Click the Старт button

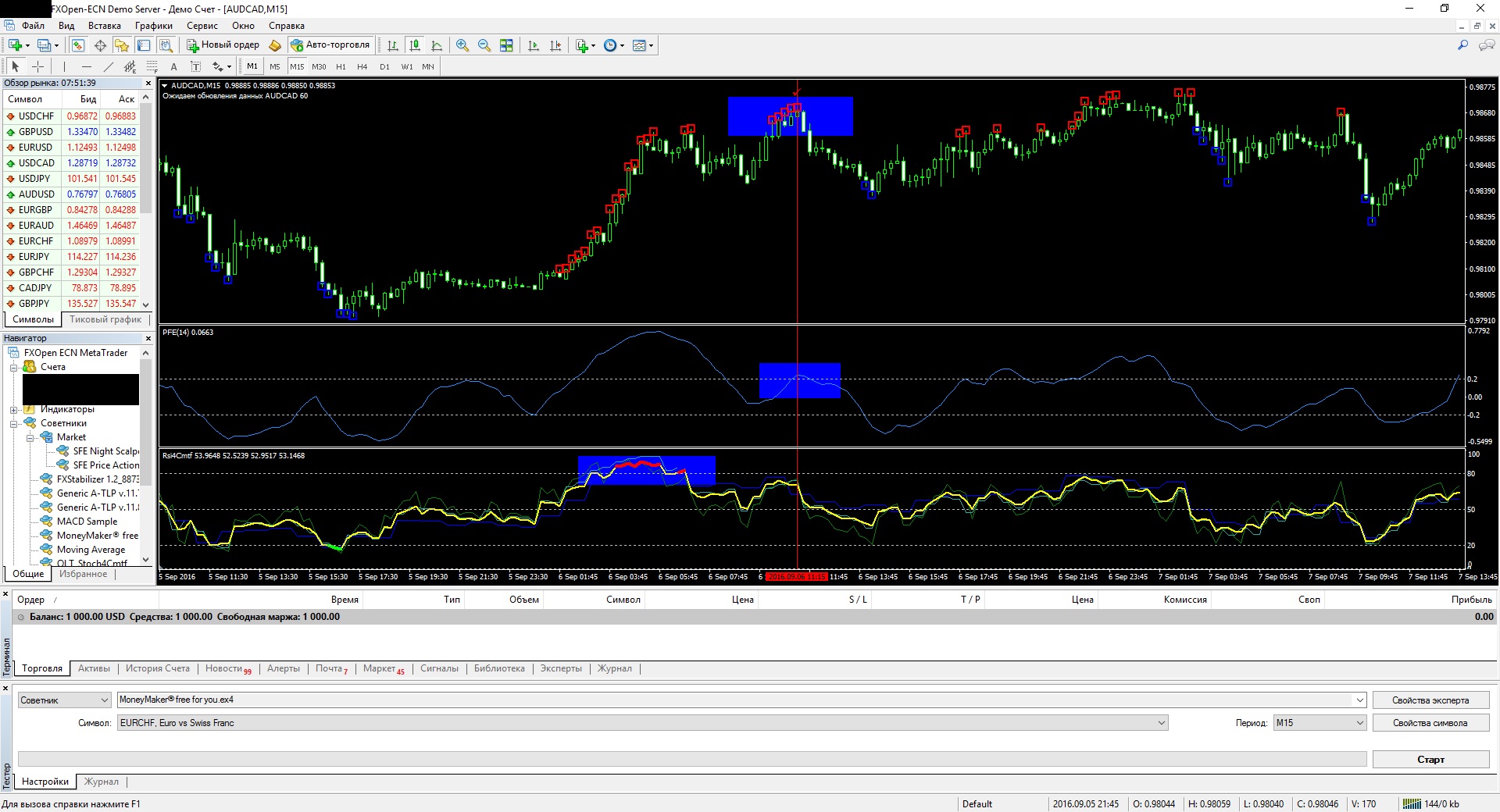point(1430,760)
